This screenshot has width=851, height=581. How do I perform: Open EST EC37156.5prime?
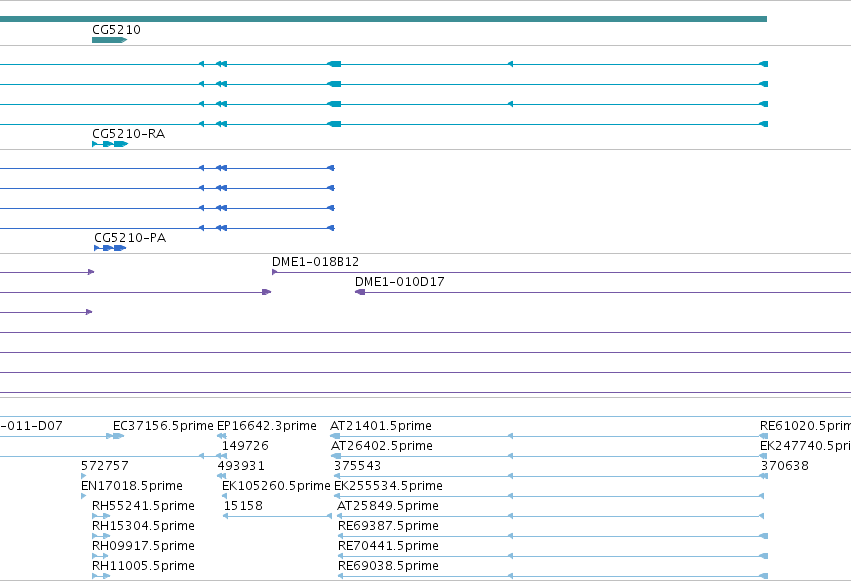[x=163, y=426]
